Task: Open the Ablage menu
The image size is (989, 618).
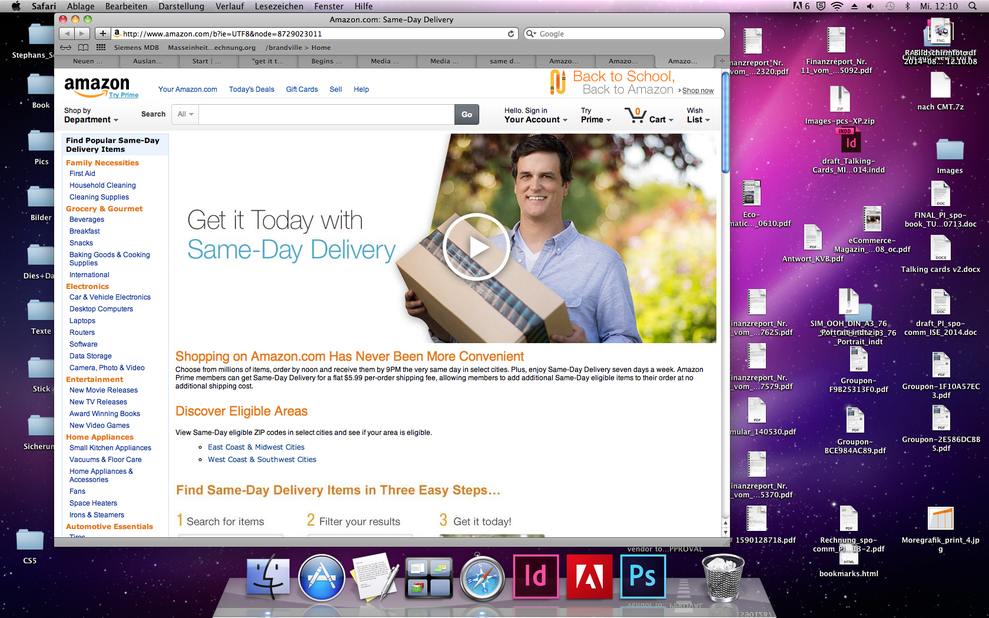Action: coord(81,6)
